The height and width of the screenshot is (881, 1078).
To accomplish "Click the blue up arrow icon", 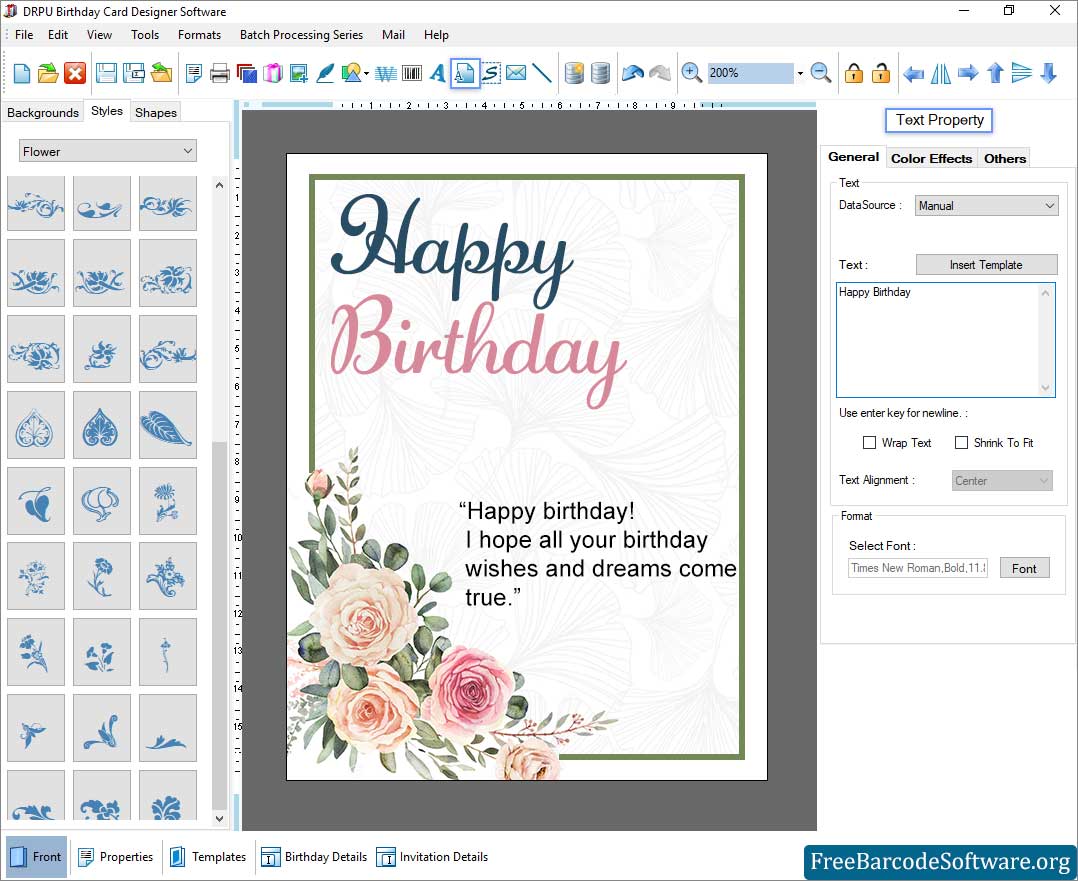I will coord(995,73).
